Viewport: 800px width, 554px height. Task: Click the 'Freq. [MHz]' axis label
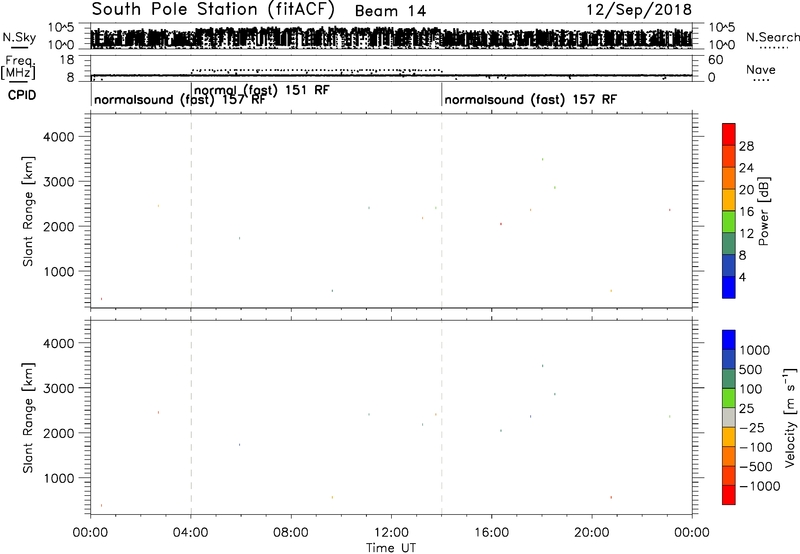(18, 68)
